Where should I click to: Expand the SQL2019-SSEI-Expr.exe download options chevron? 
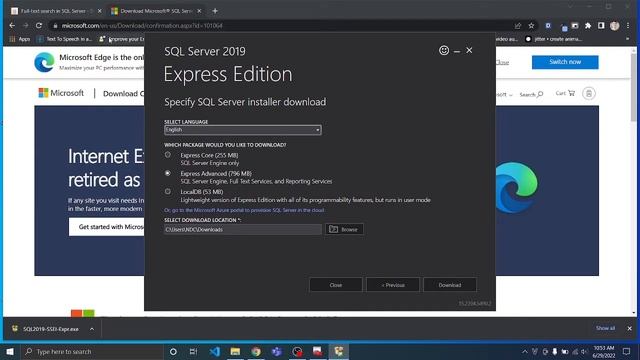click(x=92, y=329)
